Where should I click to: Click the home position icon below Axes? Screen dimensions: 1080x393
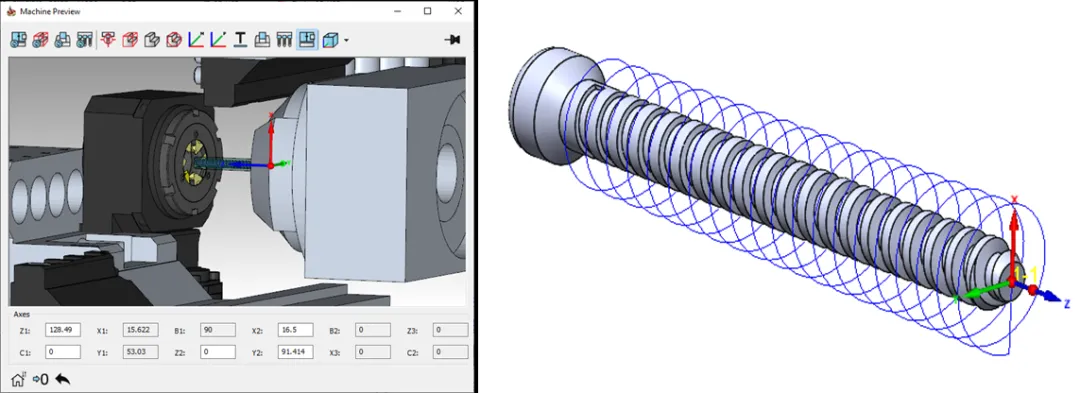tap(18, 379)
